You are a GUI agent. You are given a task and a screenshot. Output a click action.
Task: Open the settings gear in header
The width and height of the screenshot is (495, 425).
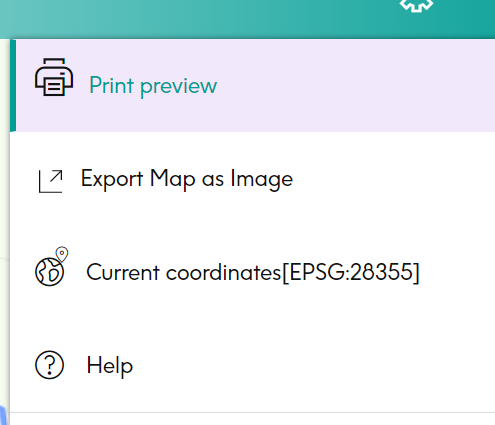click(416, 5)
